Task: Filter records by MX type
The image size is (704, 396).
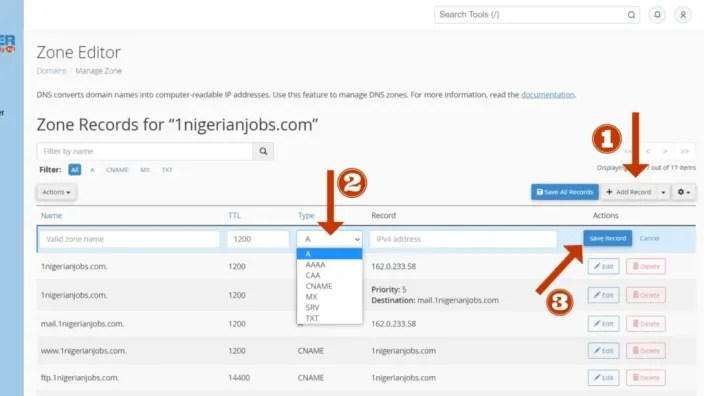Action: tap(145, 170)
